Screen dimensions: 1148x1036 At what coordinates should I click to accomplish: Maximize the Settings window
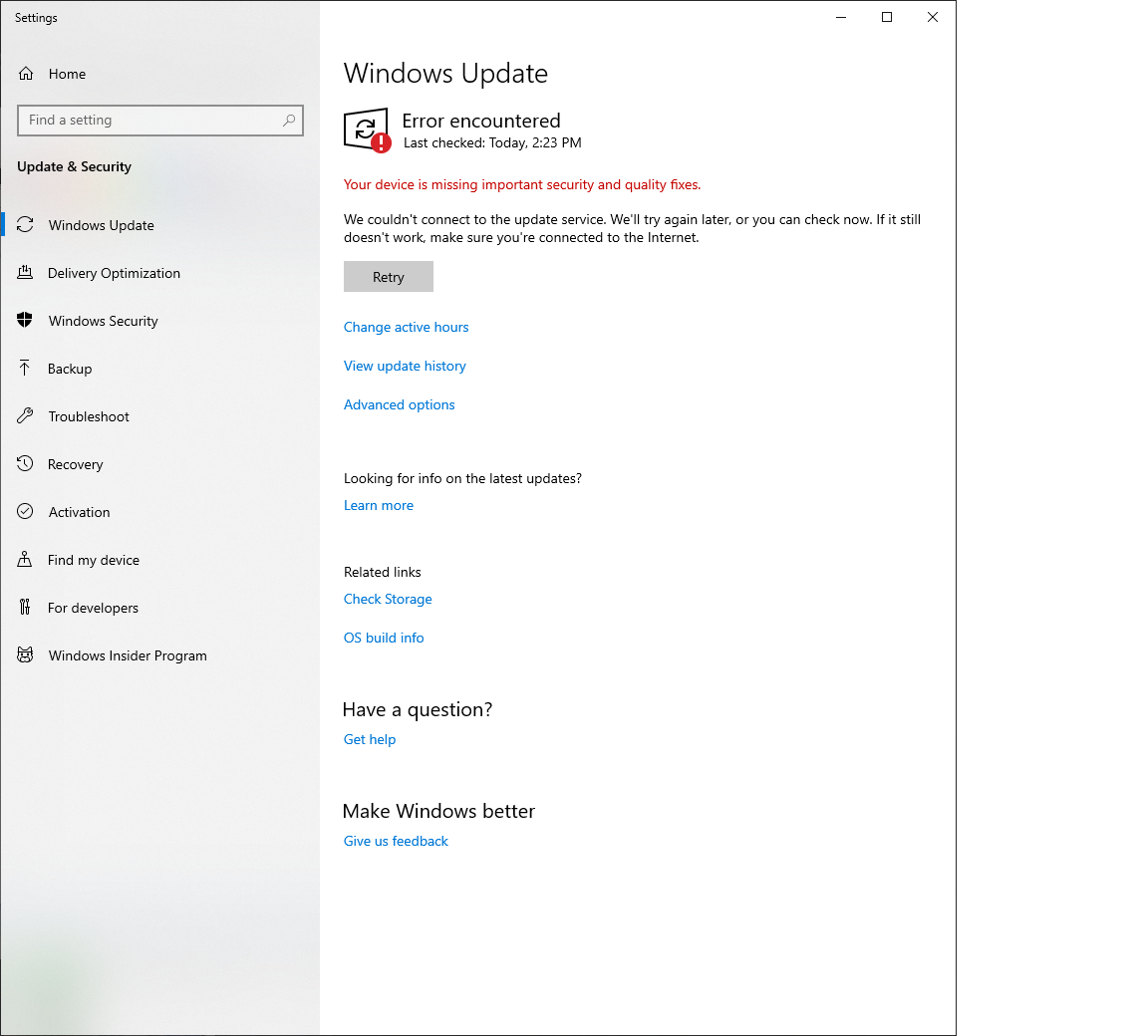[x=887, y=17]
